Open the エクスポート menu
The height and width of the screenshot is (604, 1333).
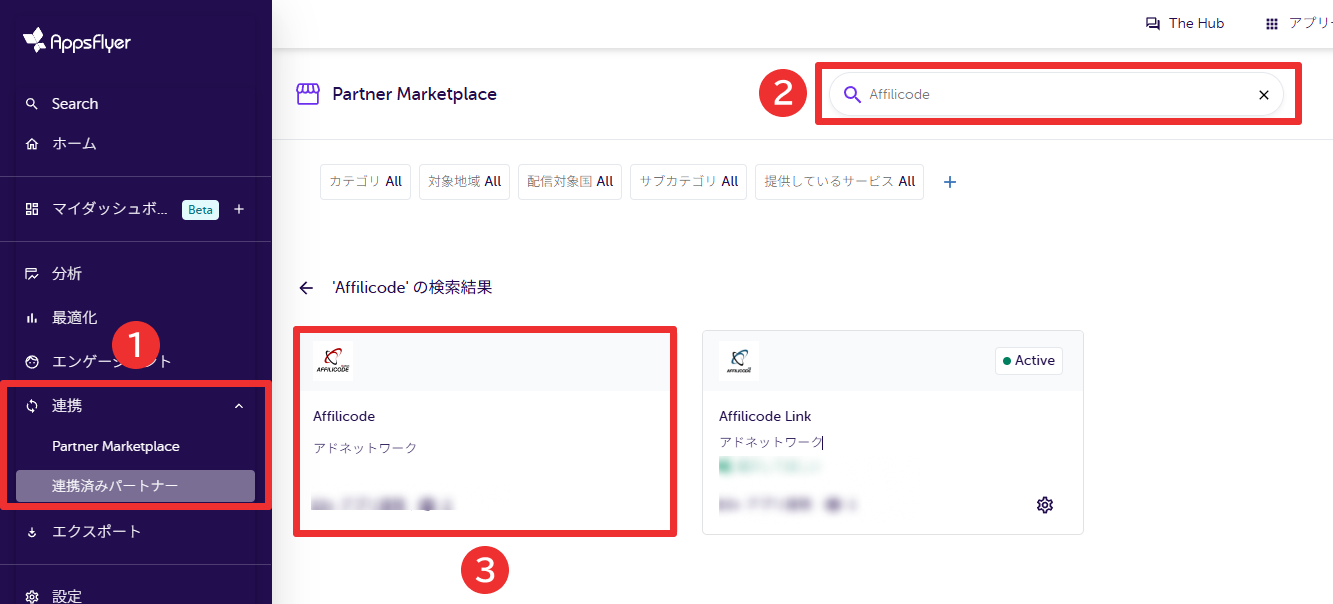pos(97,532)
